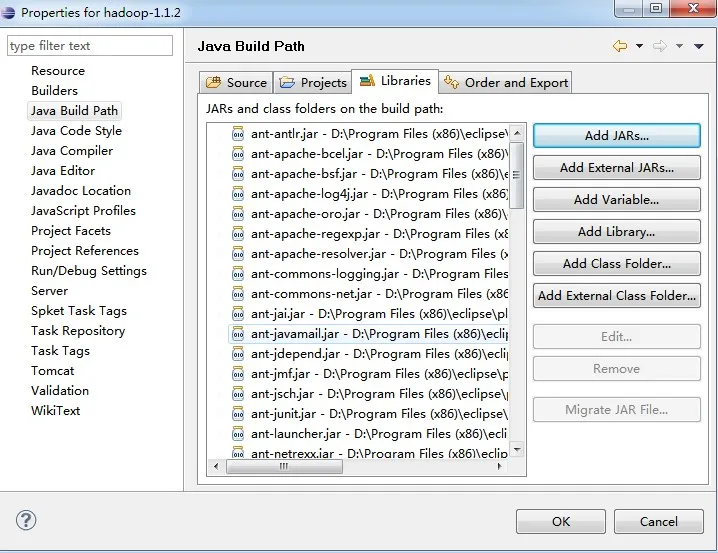Switch to the Projects tab
This screenshot has height=553, width=718.
313,82
